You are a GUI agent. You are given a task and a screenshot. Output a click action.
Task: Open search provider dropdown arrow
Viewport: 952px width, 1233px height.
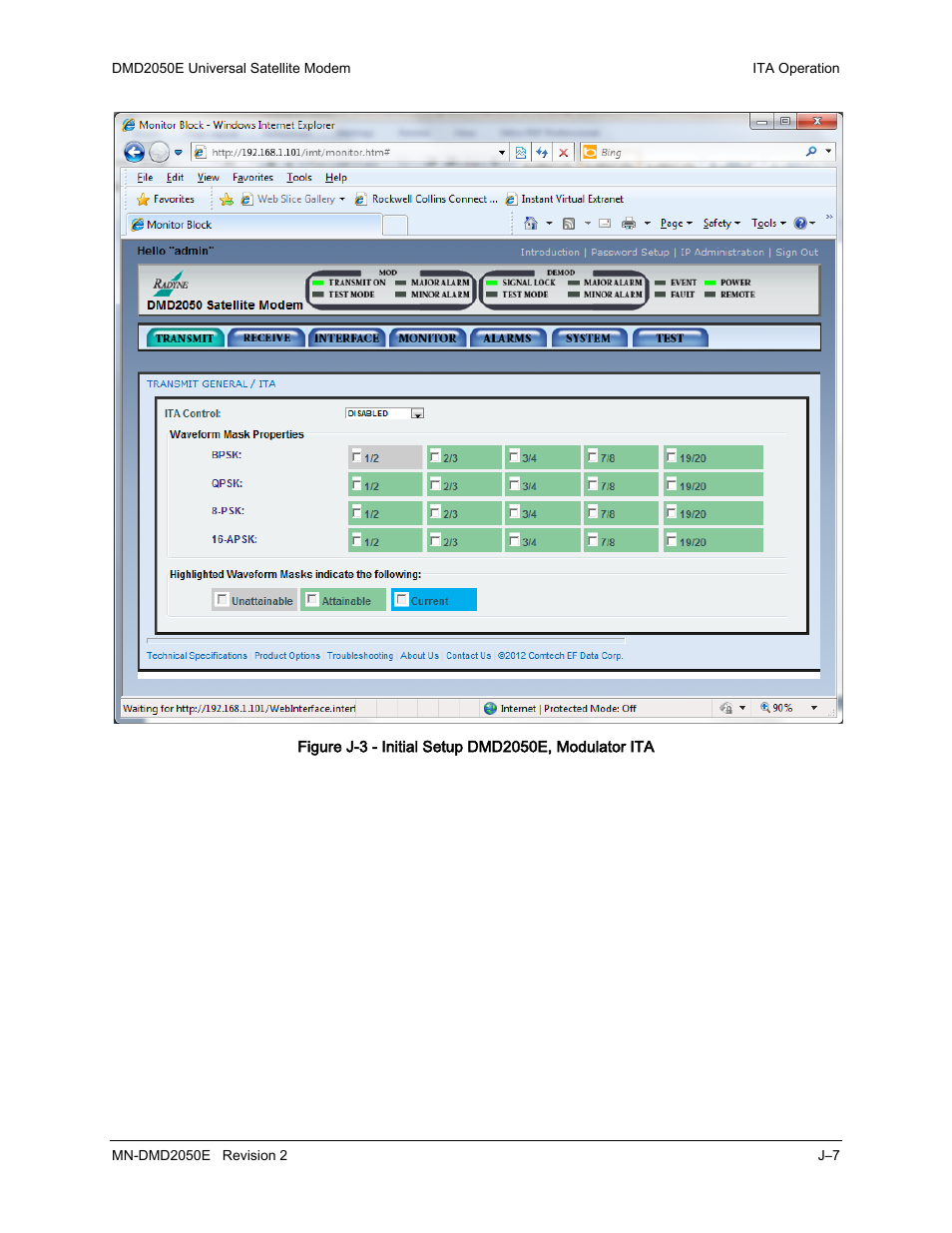coord(828,152)
